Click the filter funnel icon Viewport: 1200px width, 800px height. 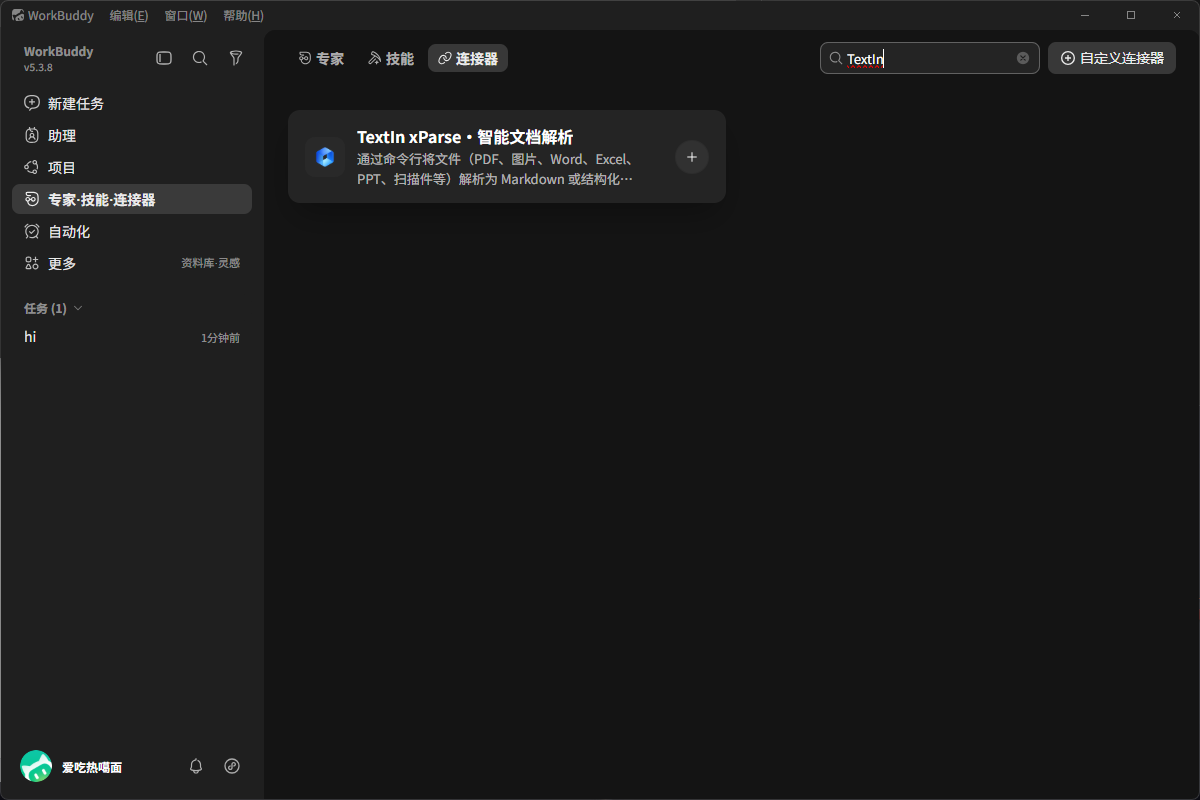tap(236, 59)
